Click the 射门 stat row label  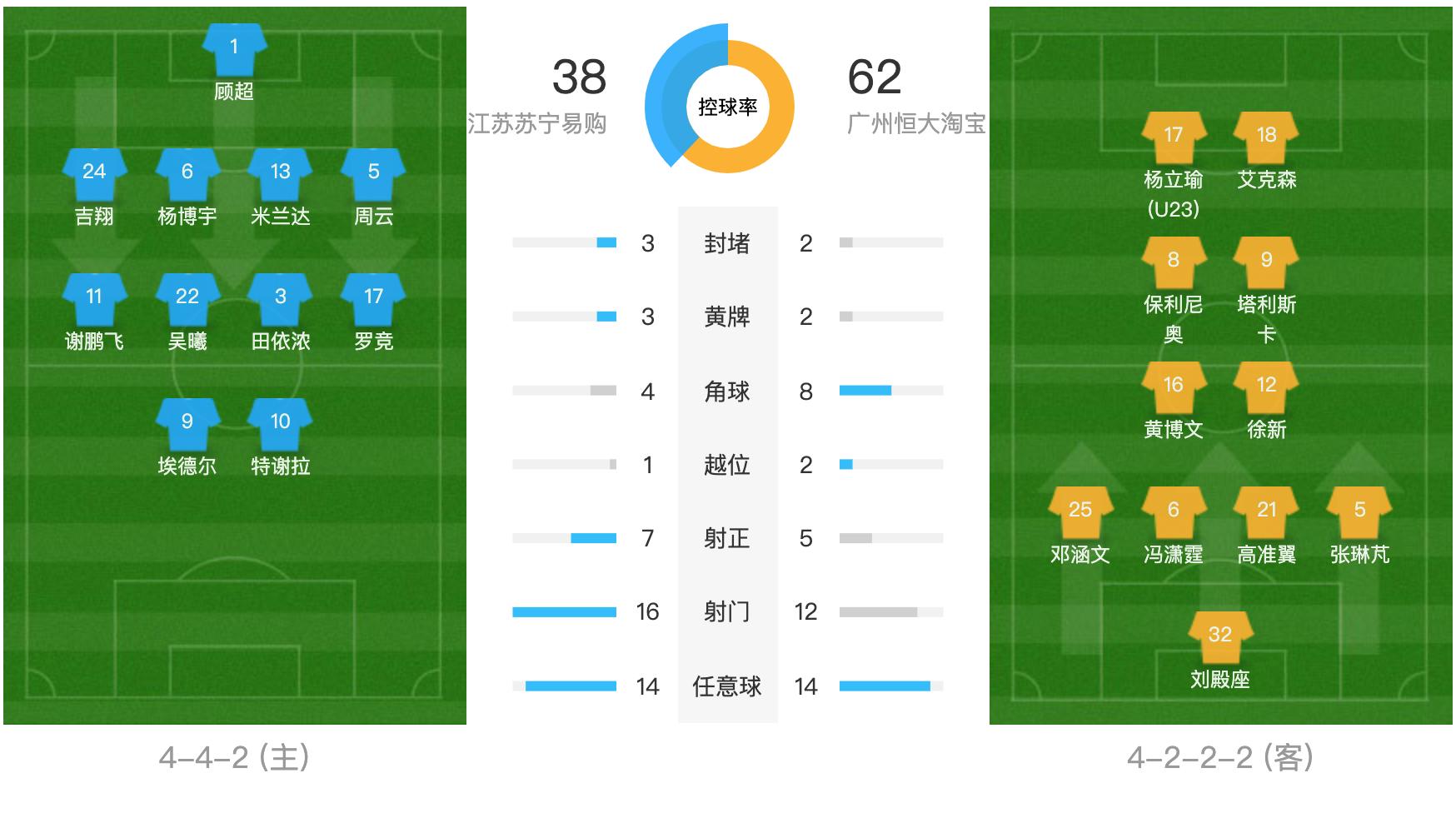727,612
